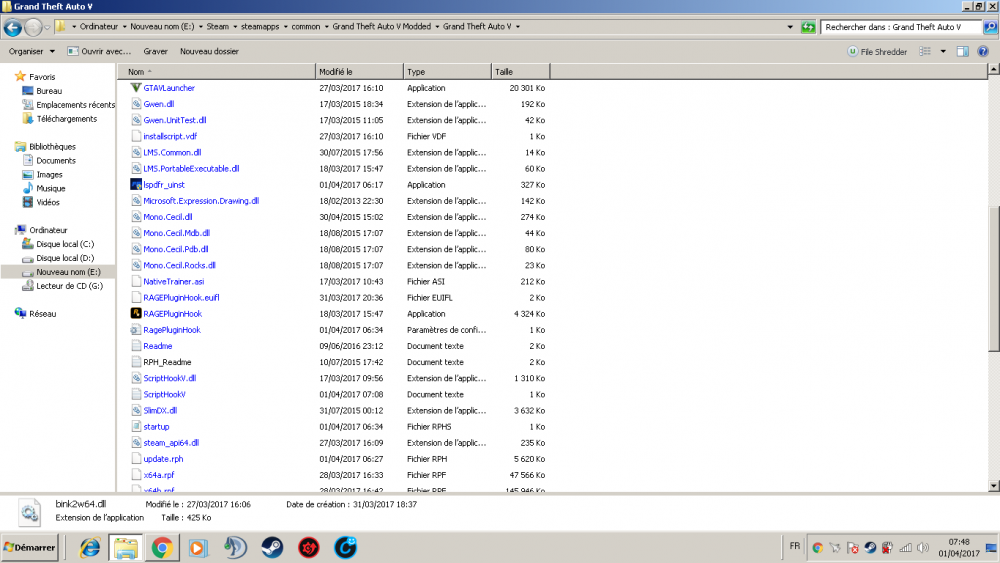Click the vertical scrollbar up arrow
Image resolution: width=1000 pixels, height=563 pixels.
[994, 69]
